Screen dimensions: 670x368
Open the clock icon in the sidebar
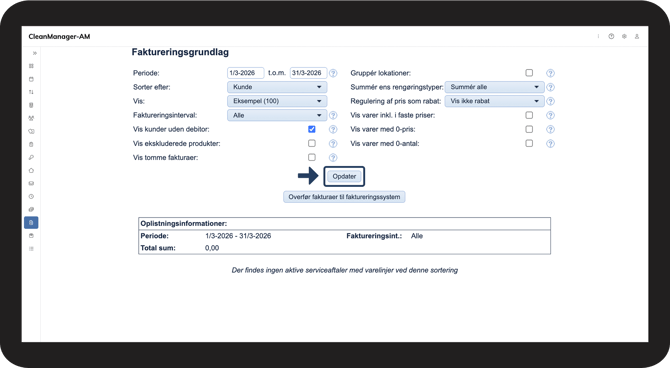pos(31,197)
